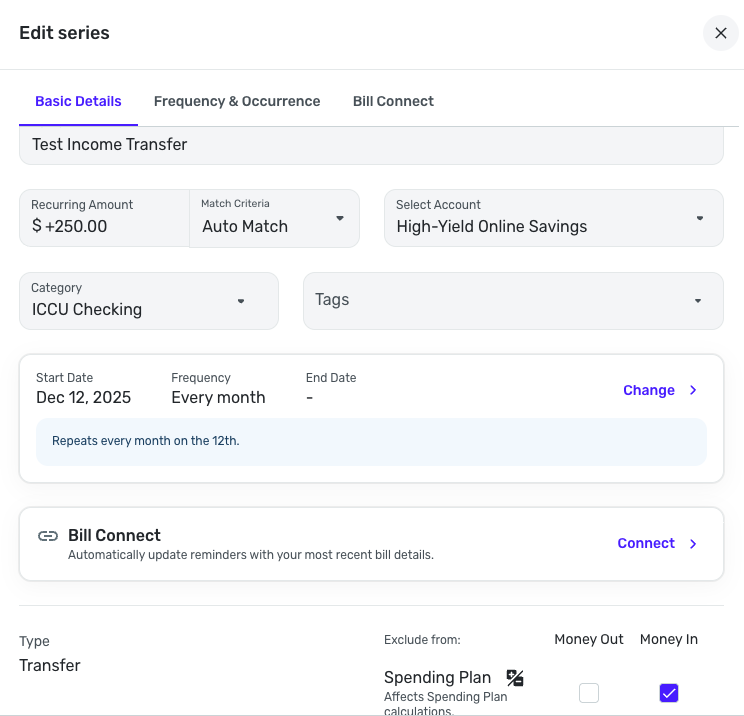Viewport: 744px width, 716px height.
Task: Click Change to edit the frequency
Action: (649, 391)
